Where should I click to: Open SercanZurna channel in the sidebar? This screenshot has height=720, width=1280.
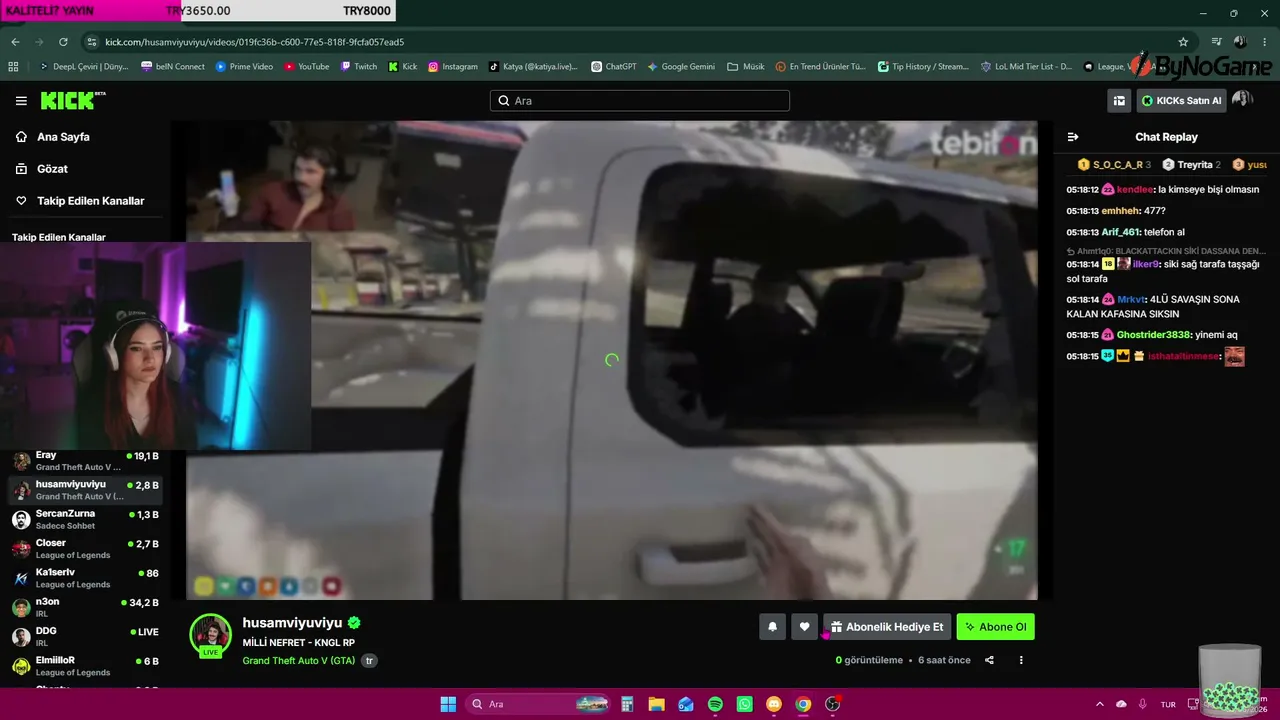[85, 519]
